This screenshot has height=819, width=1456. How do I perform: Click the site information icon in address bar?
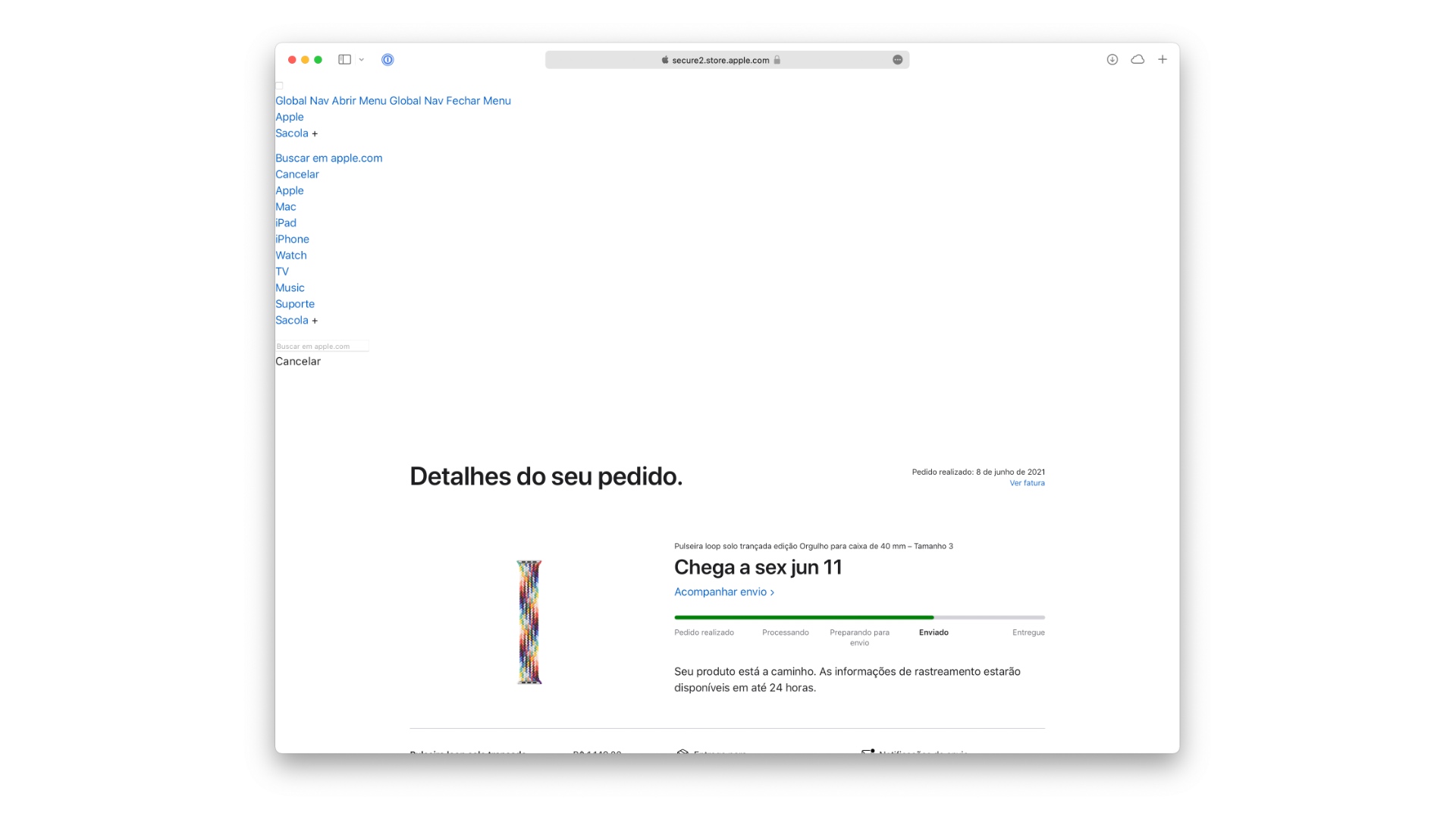778,60
